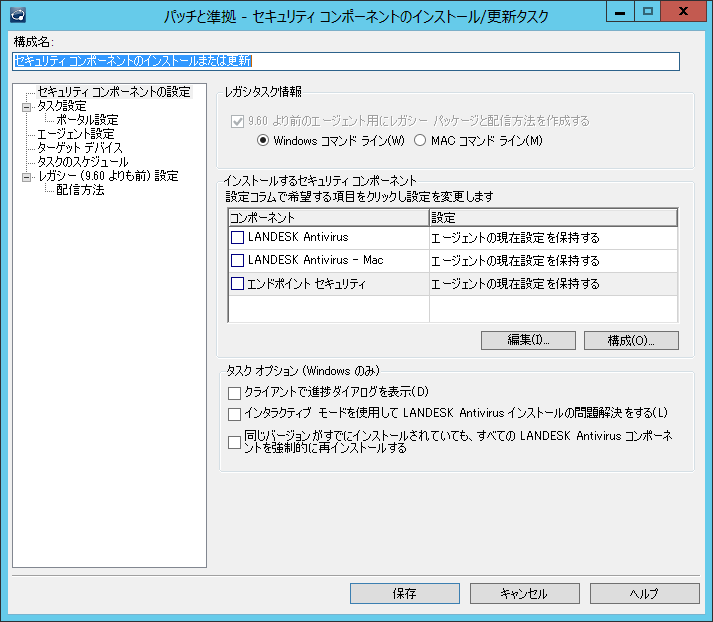Open ターゲット デバイス in the tree
Viewport: 713px width, 622px height.
80,148
